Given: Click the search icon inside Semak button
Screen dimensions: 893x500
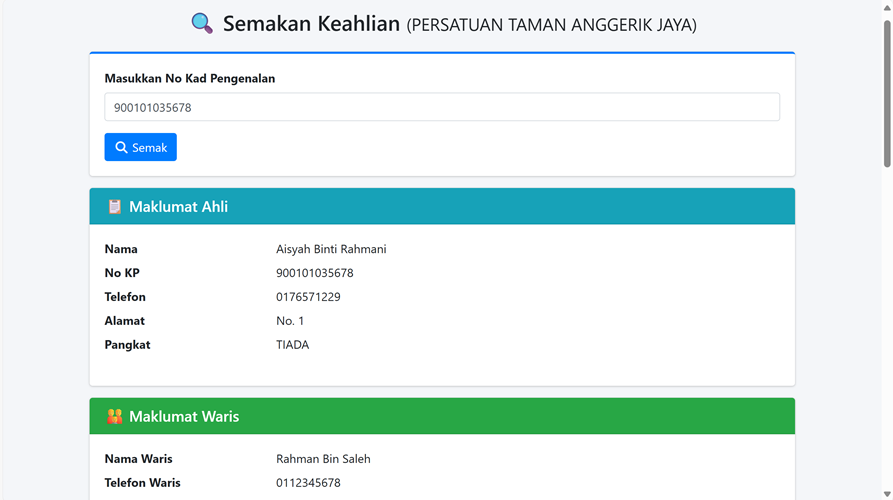Looking at the screenshot, I should click(x=121, y=147).
